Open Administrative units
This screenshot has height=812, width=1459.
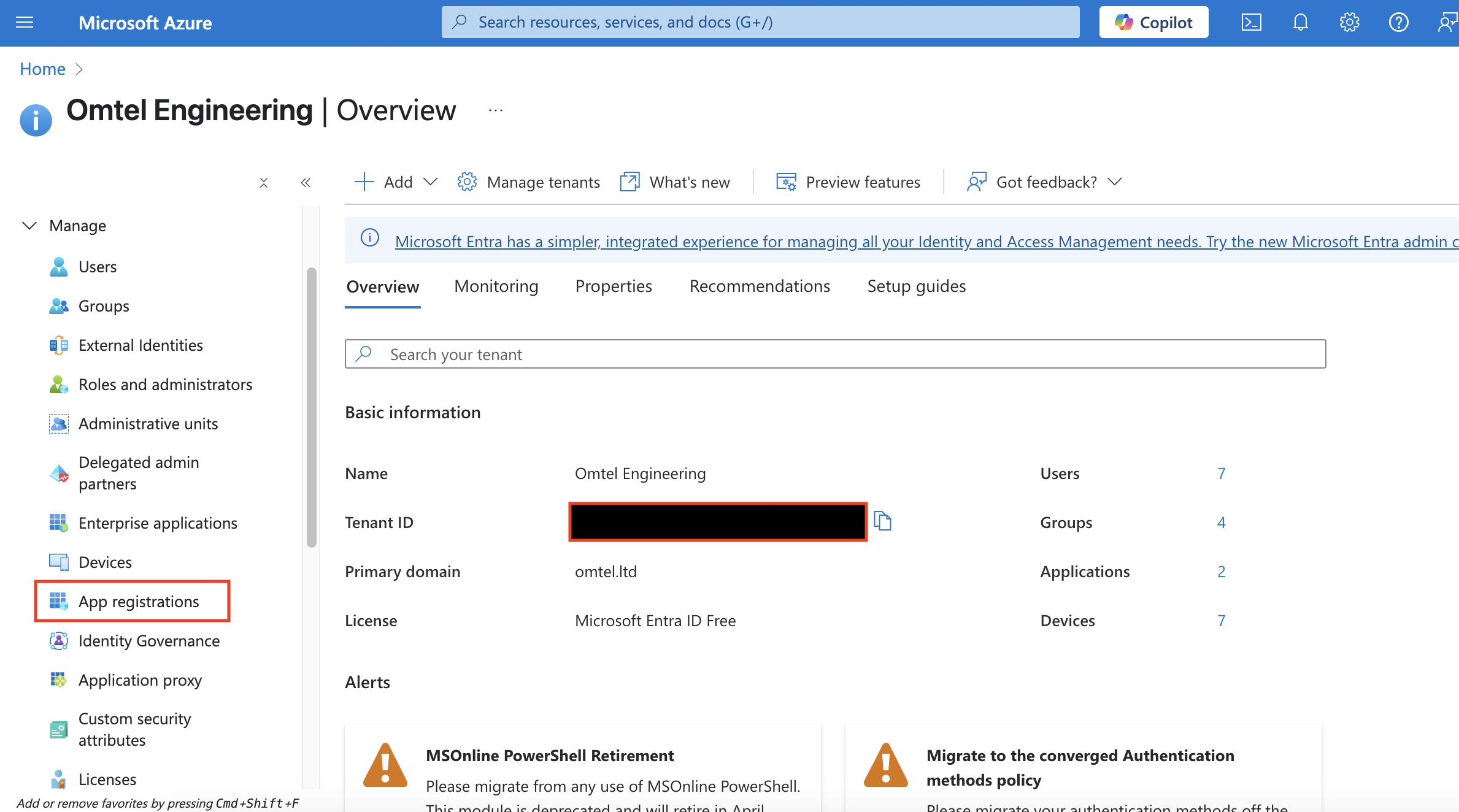148,424
